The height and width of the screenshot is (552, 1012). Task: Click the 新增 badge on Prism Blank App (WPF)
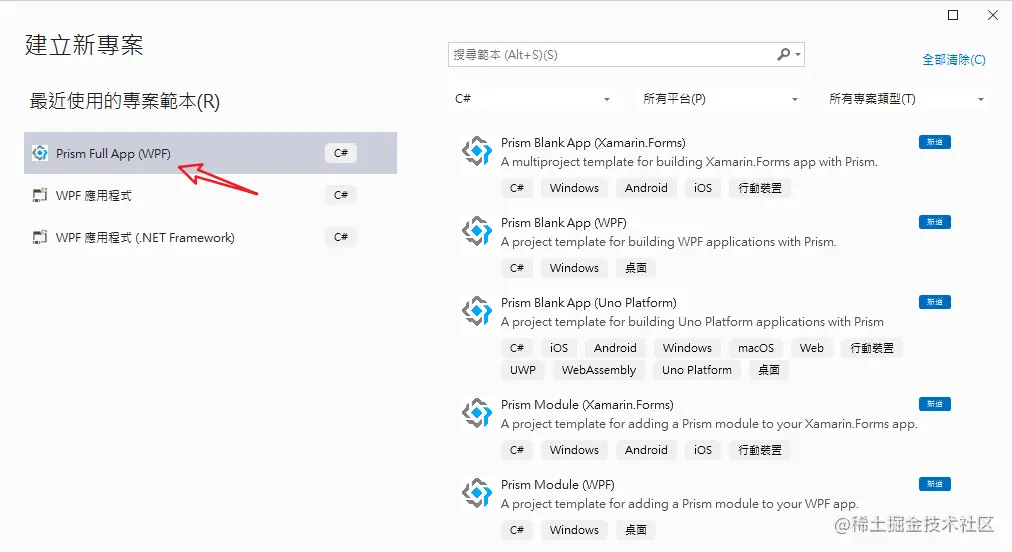935,222
